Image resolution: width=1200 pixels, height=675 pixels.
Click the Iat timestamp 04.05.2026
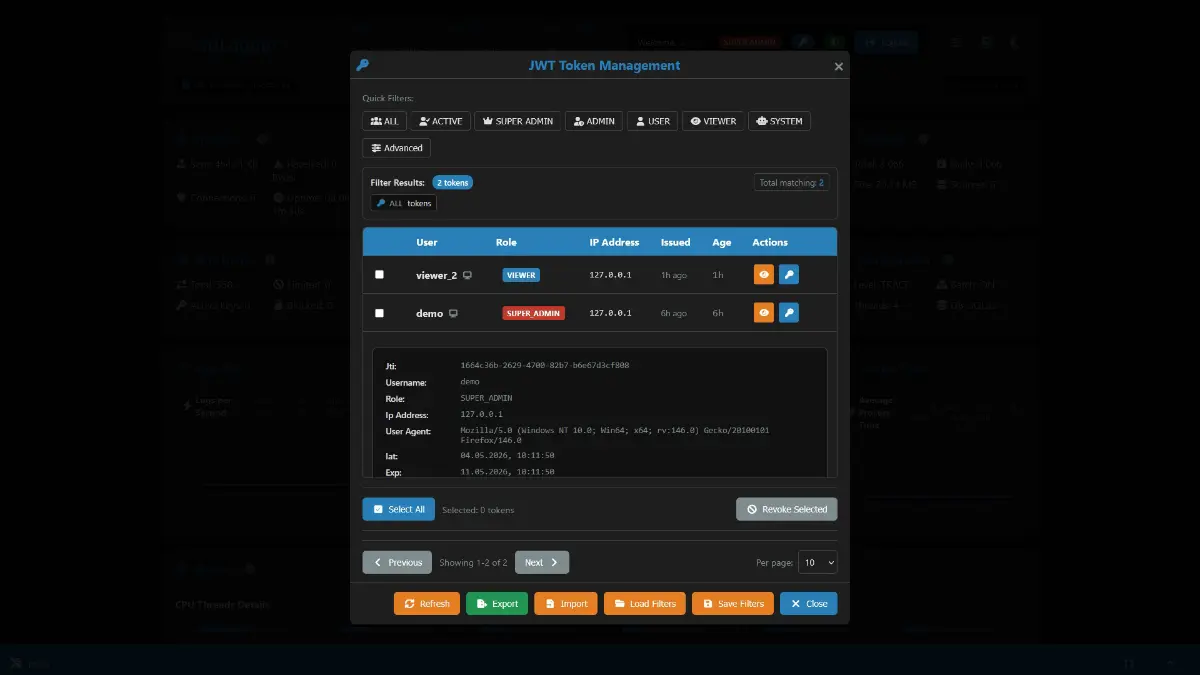pyautogui.click(x=507, y=456)
